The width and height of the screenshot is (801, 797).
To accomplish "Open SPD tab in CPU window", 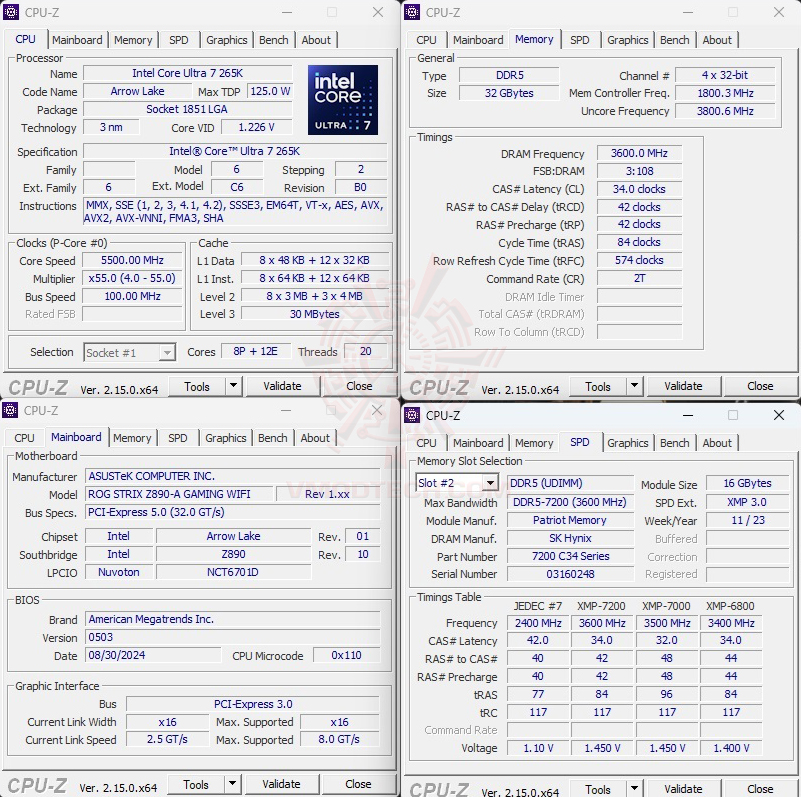I will pyautogui.click(x=179, y=40).
